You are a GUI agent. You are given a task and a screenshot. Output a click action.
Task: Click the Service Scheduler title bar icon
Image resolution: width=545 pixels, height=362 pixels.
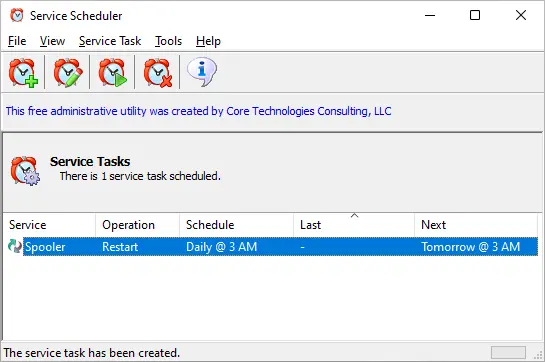pos(17,15)
